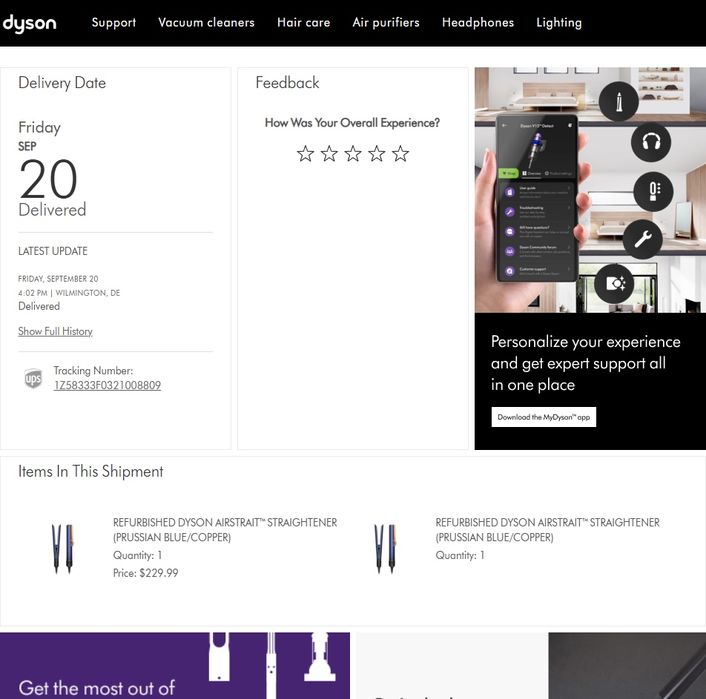Rate experience four stars
Screen dimensions: 706x699
(x=377, y=154)
